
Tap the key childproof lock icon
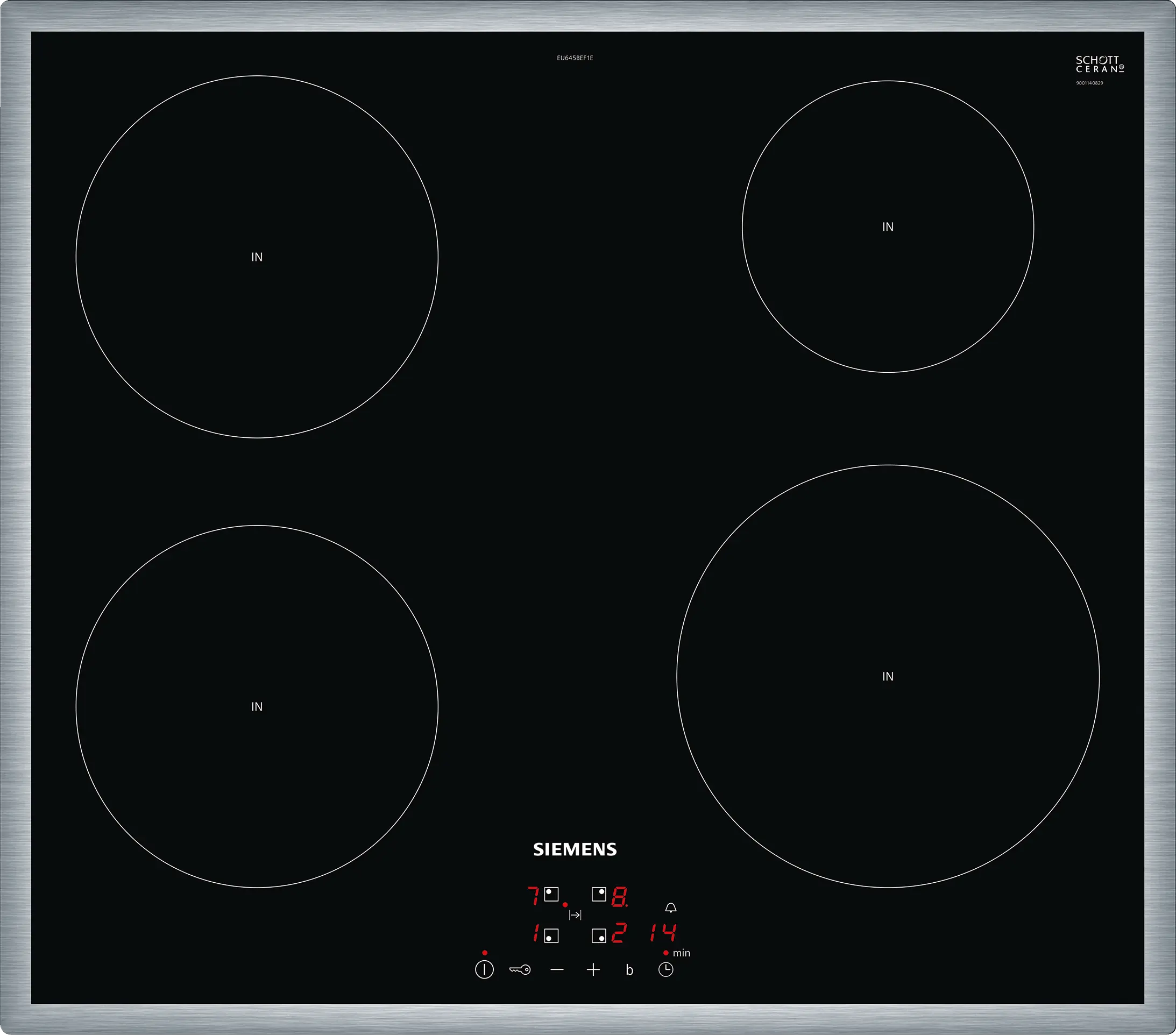pos(520,970)
